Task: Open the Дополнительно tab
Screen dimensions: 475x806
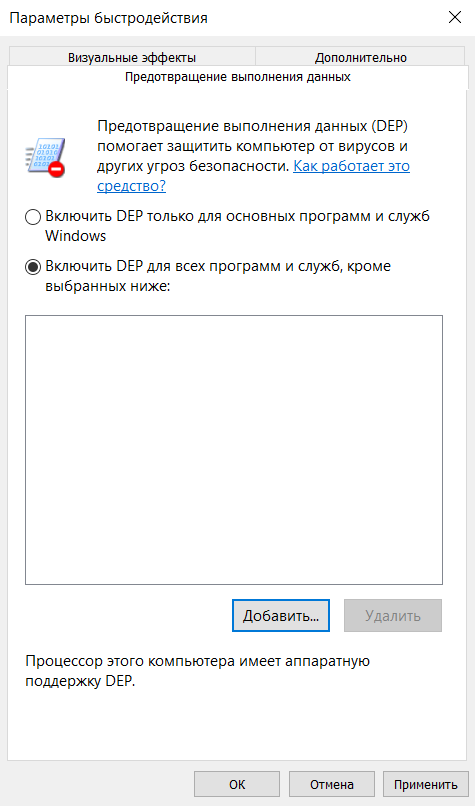Action: [361, 57]
